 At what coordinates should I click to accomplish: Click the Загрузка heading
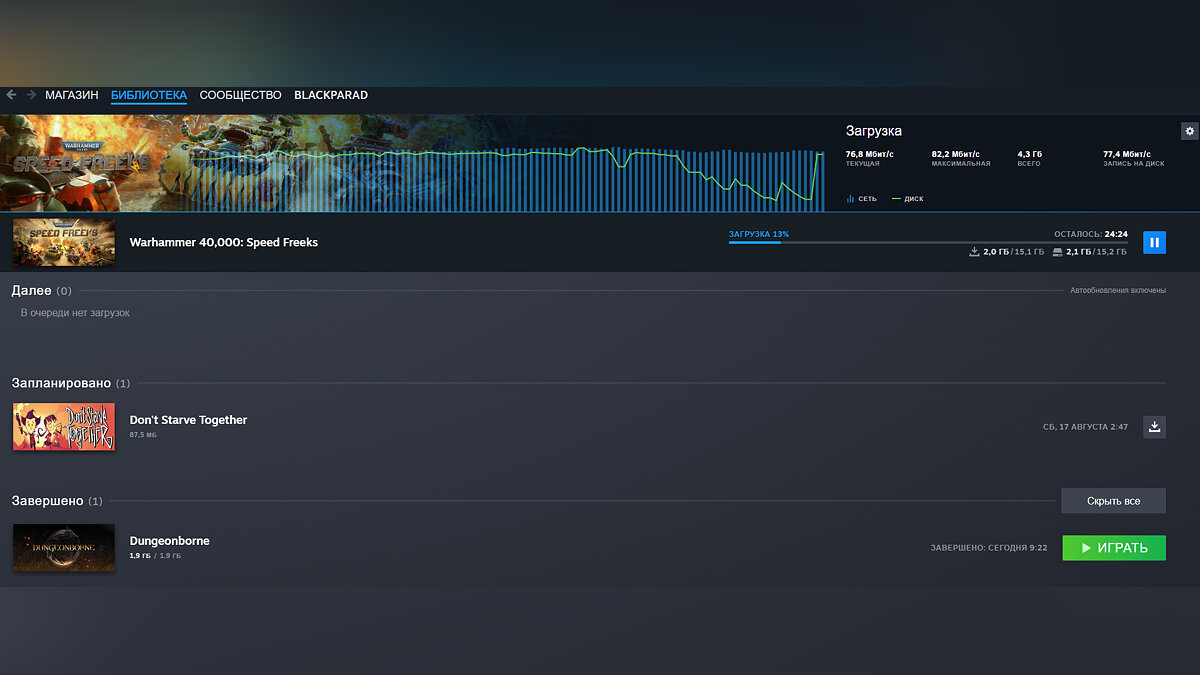(874, 131)
